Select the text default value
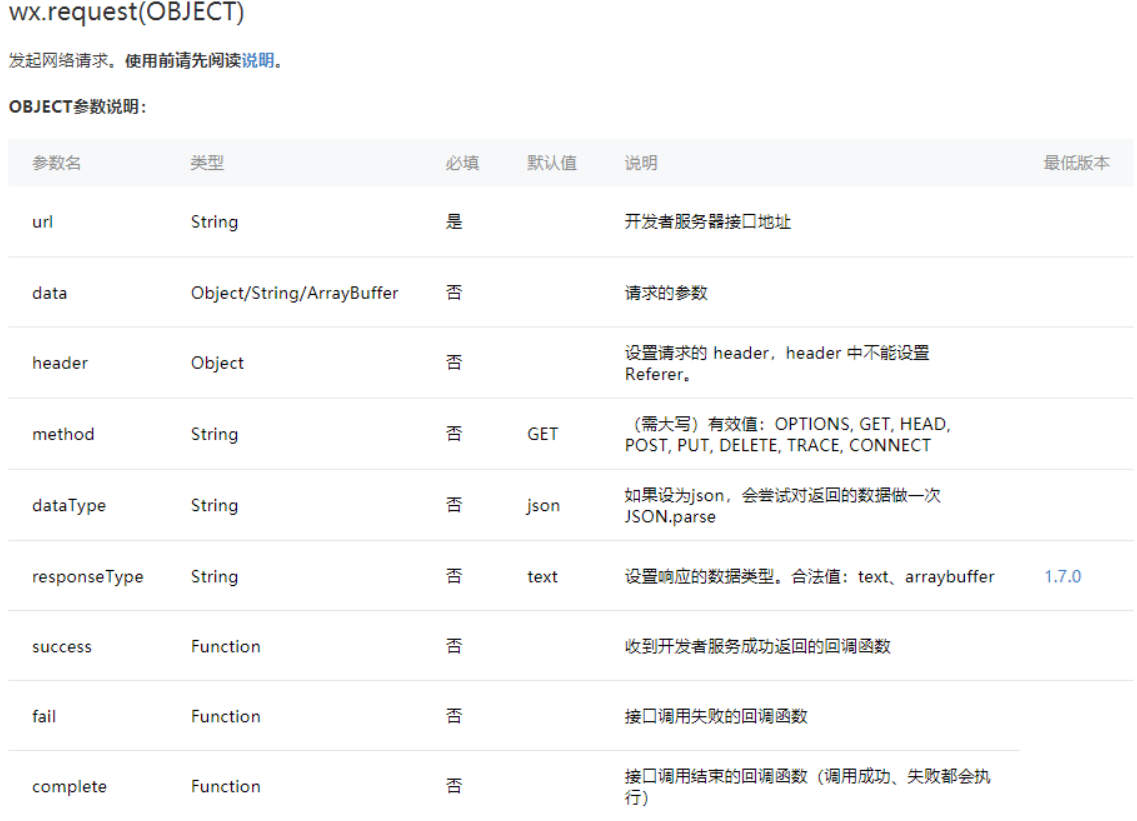 542,577
